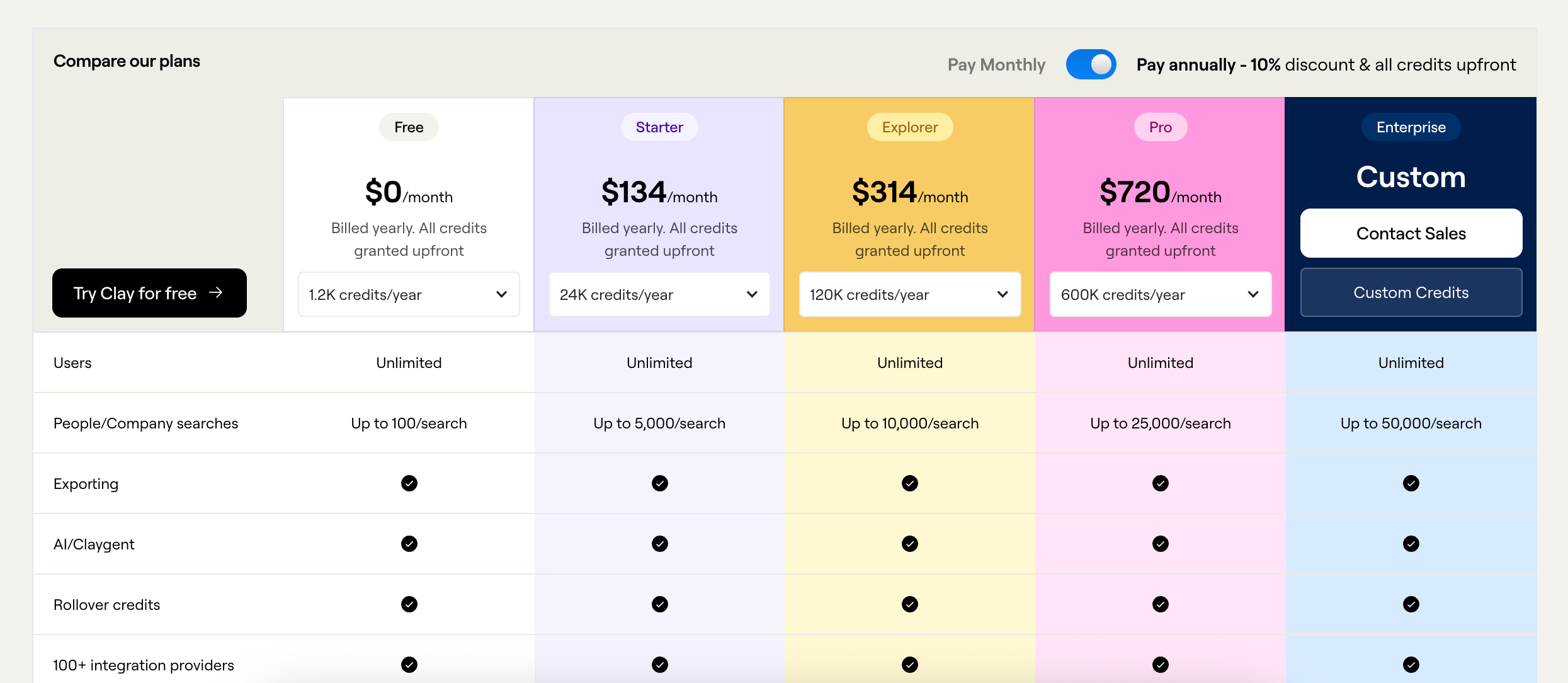The image size is (1568, 683).
Task: Click the Compare our plans heading
Action: click(x=127, y=61)
